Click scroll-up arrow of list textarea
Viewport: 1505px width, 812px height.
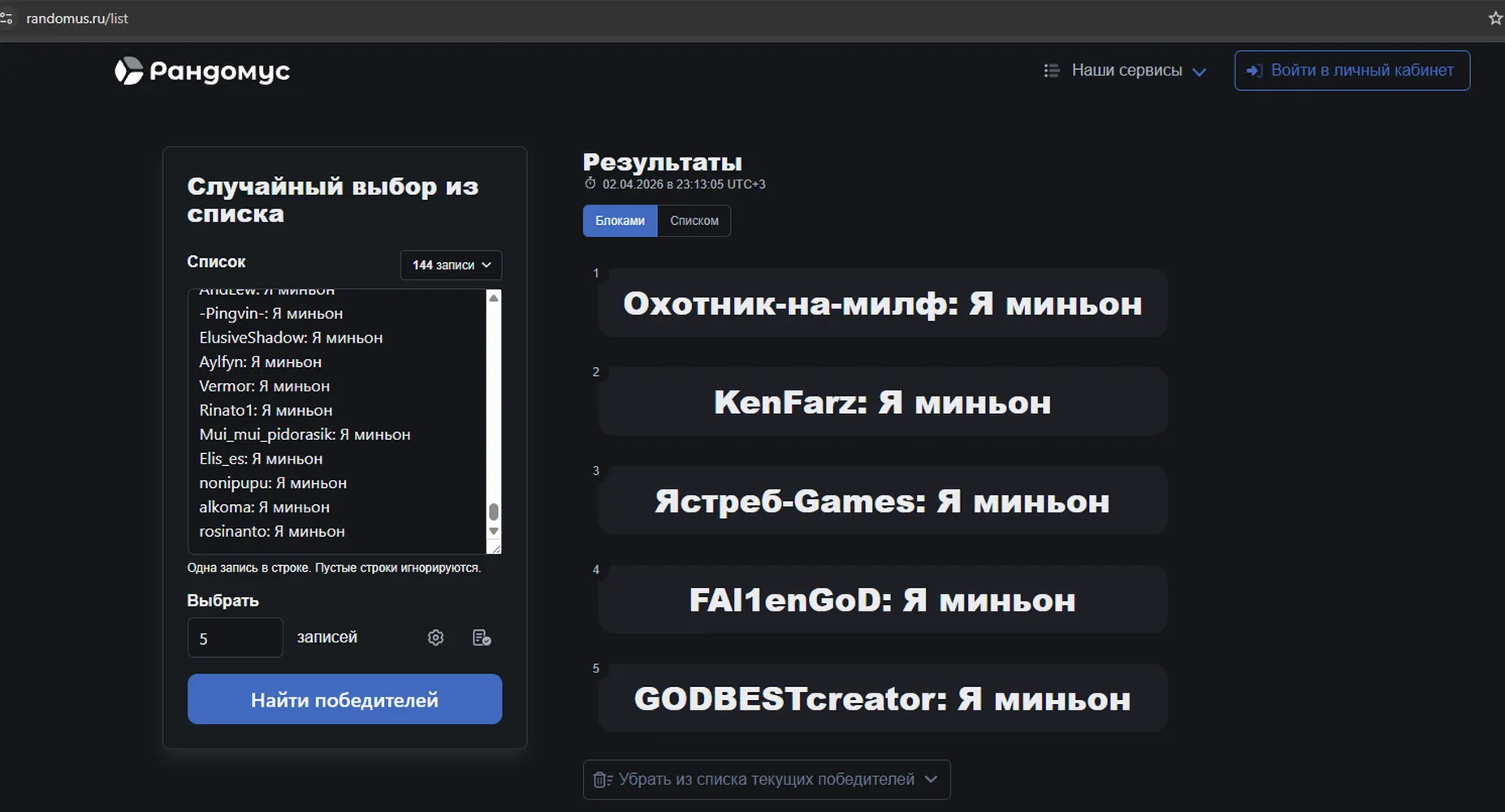tap(493, 298)
